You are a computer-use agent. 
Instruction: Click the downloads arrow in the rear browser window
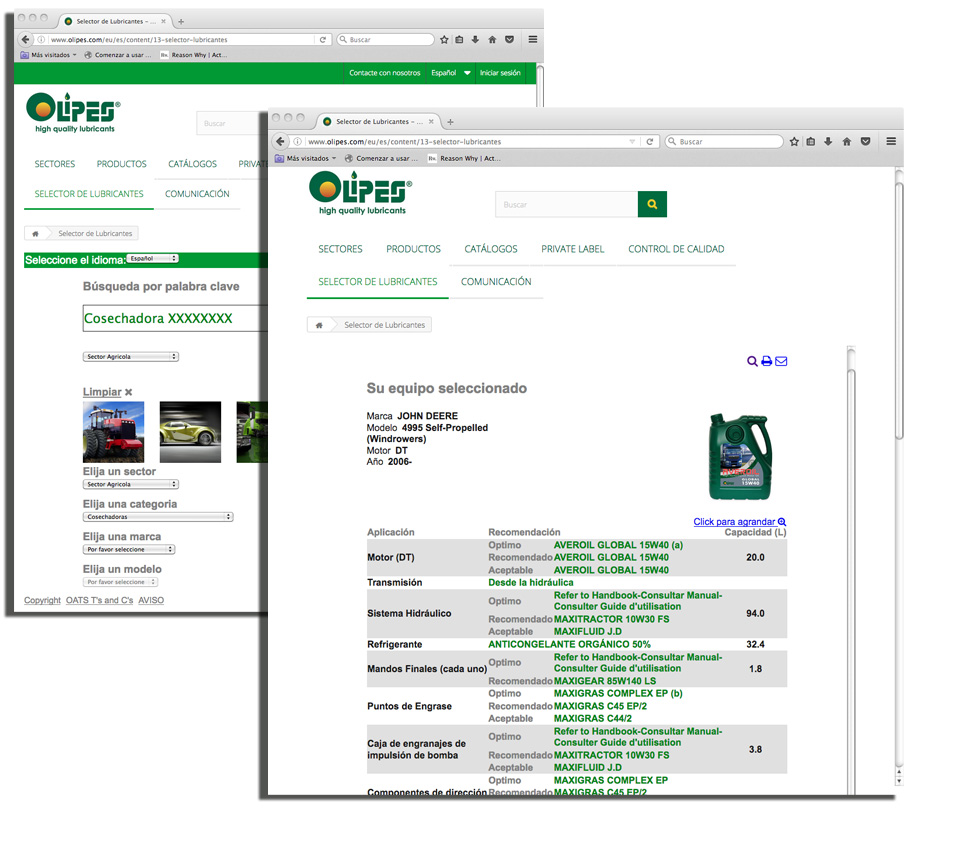[475, 39]
